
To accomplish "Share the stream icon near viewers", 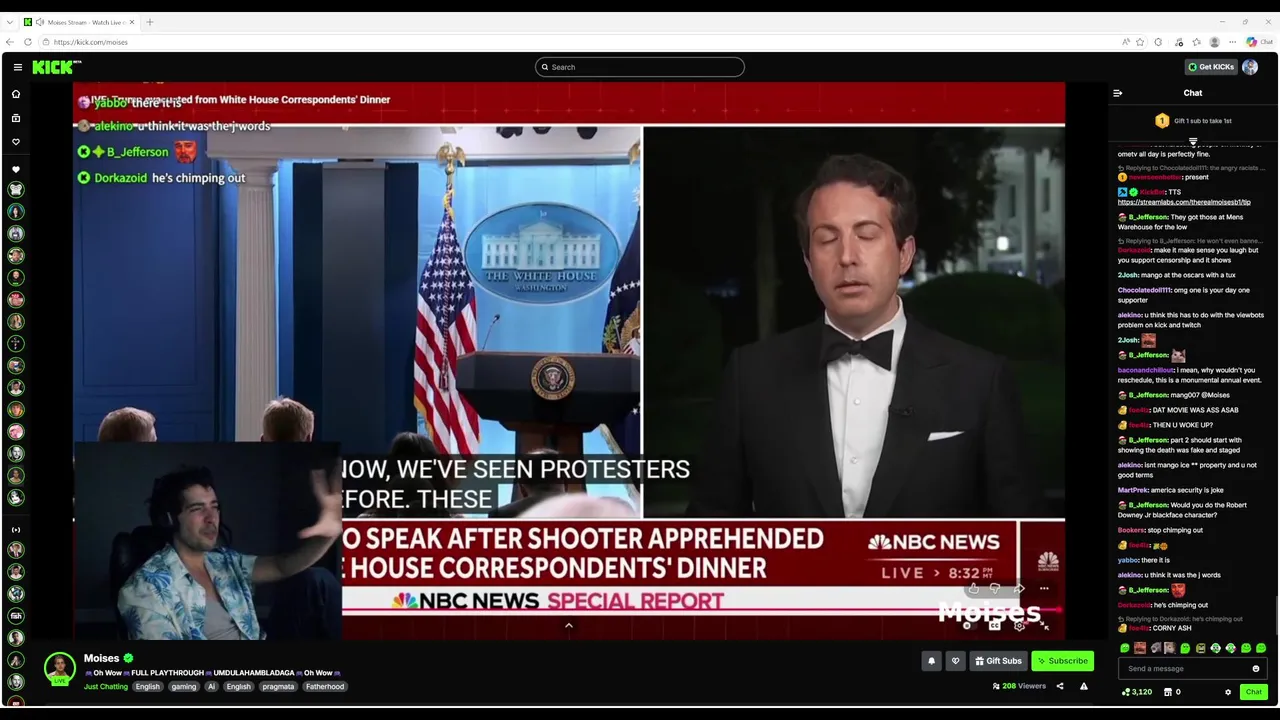I will pos(1060,686).
